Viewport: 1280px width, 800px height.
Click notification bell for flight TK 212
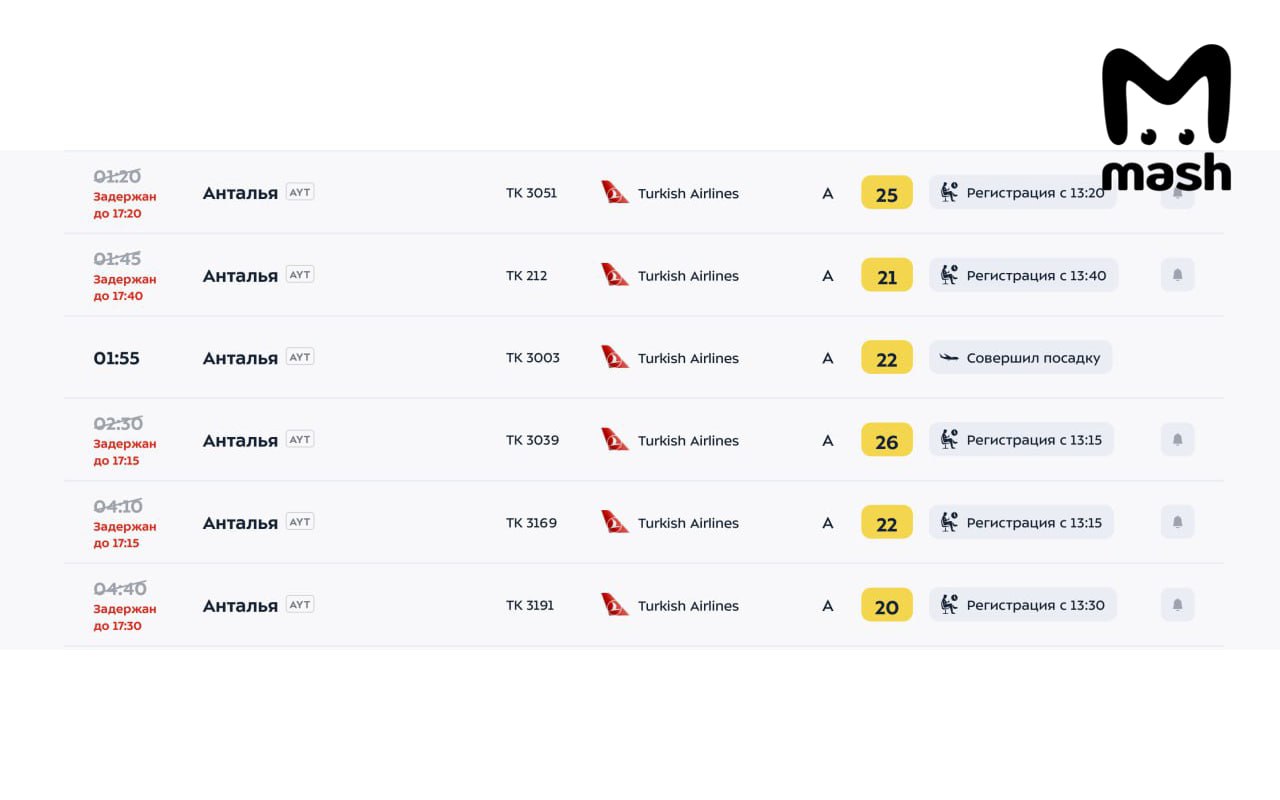(1177, 275)
